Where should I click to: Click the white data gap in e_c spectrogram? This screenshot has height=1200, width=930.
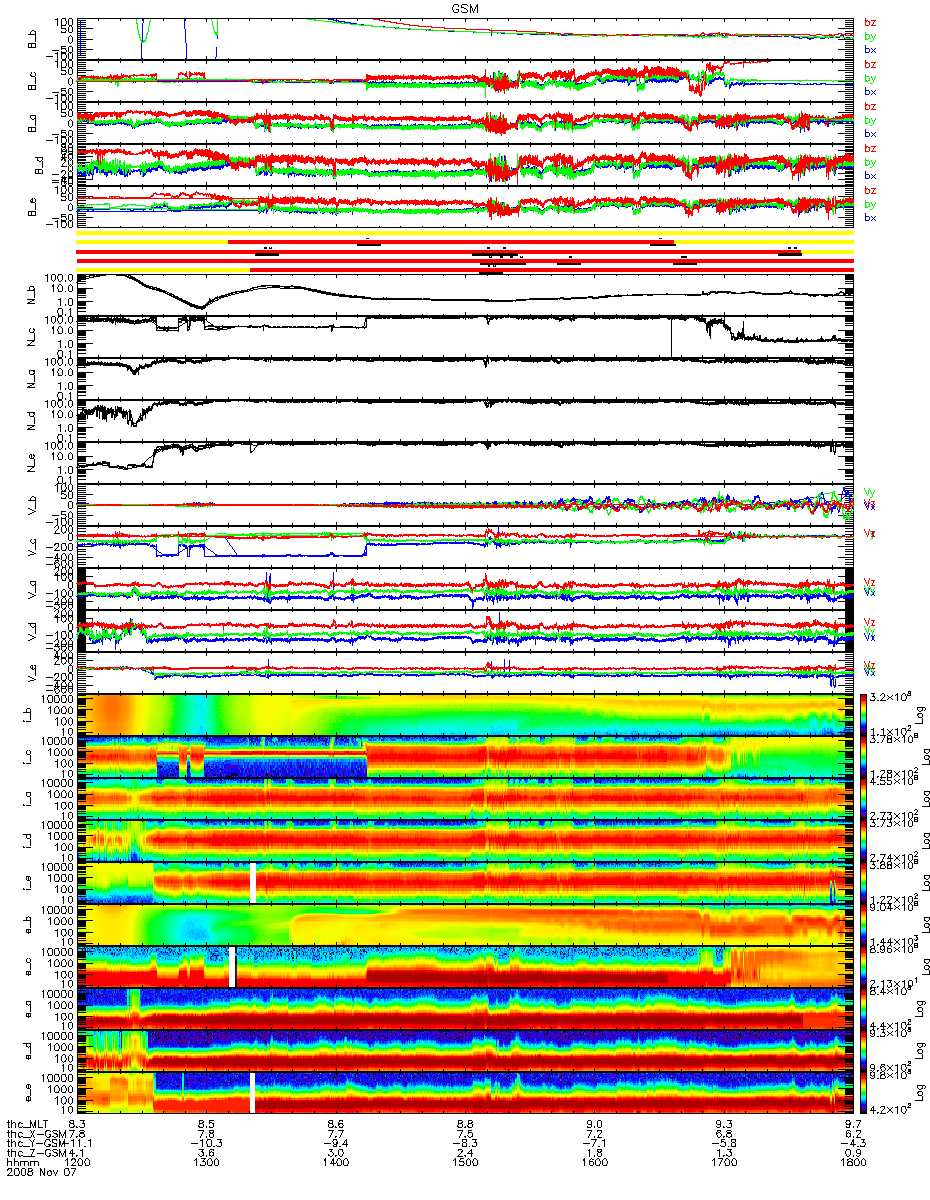[x=232, y=966]
